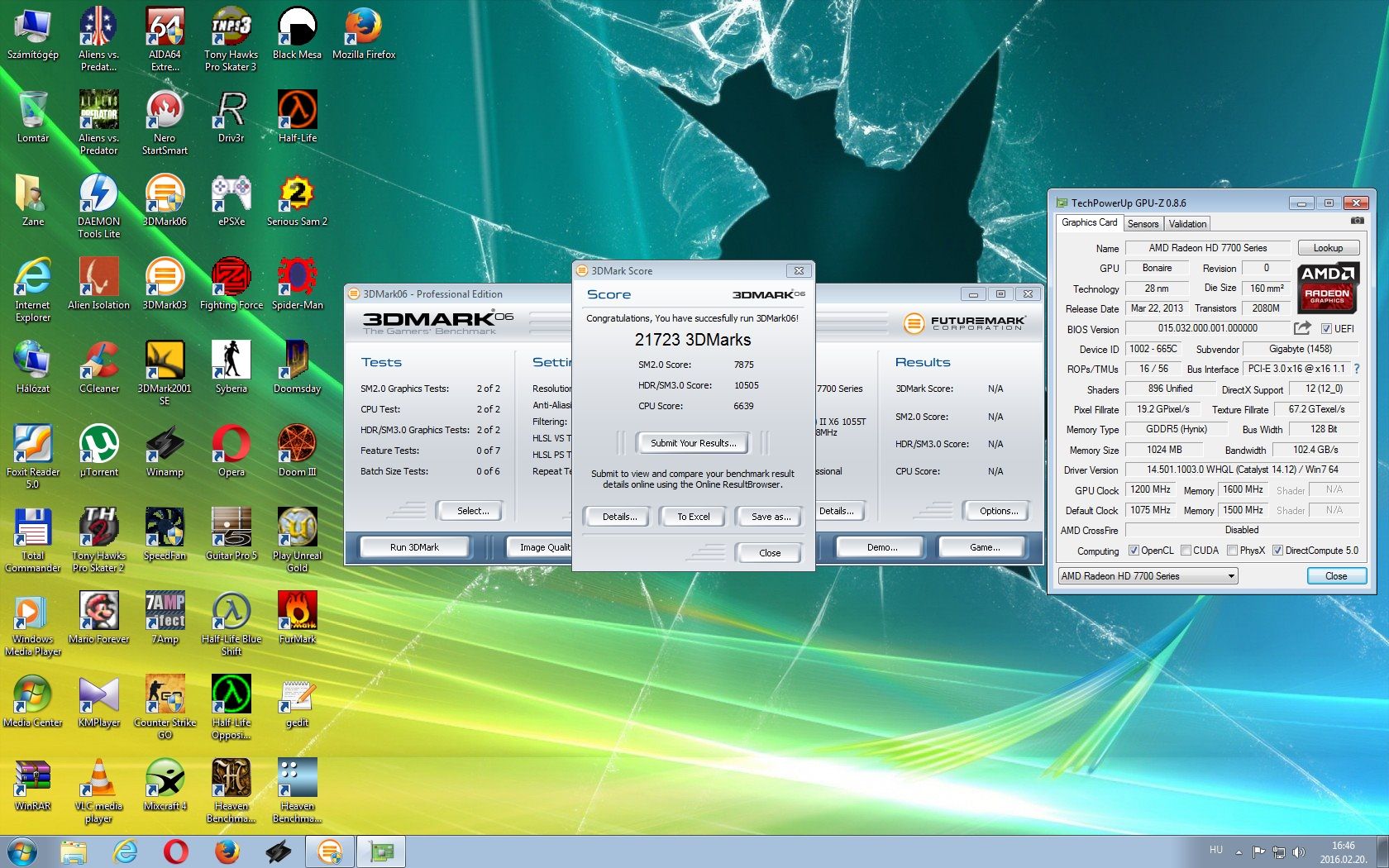1389x868 pixels.
Task: Click the WinRAR desktop icon
Action: tap(32, 785)
